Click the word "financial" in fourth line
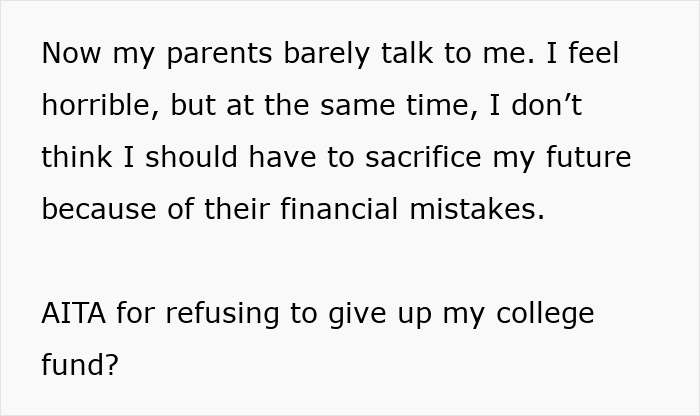The height and width of the screenshot is (416, 700). click(x=339, y=209)
